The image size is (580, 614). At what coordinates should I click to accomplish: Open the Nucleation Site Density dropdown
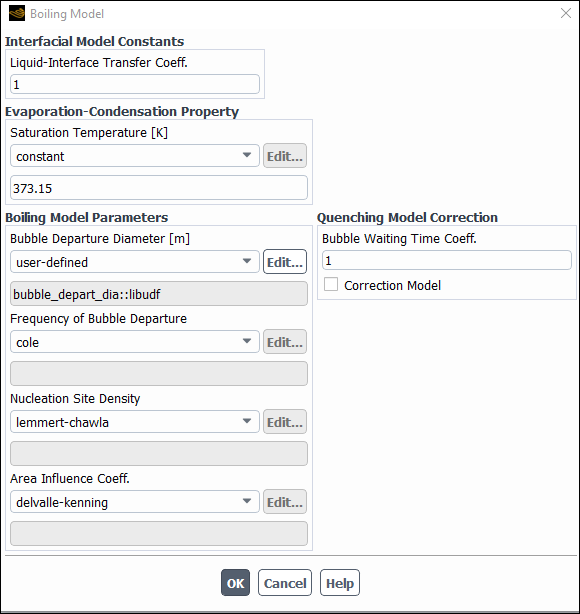(135, 422)
